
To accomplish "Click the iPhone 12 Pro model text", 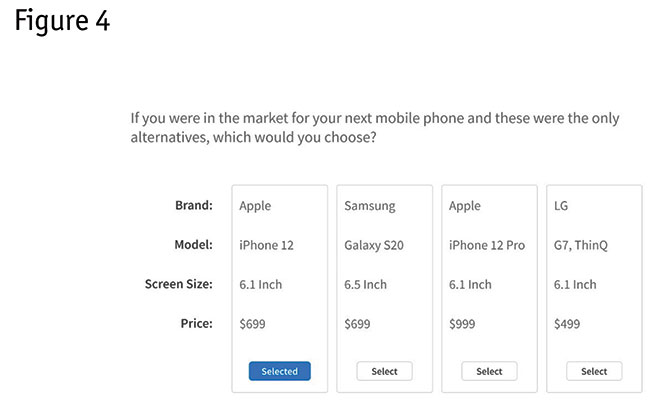I will [x=485, y=245].
